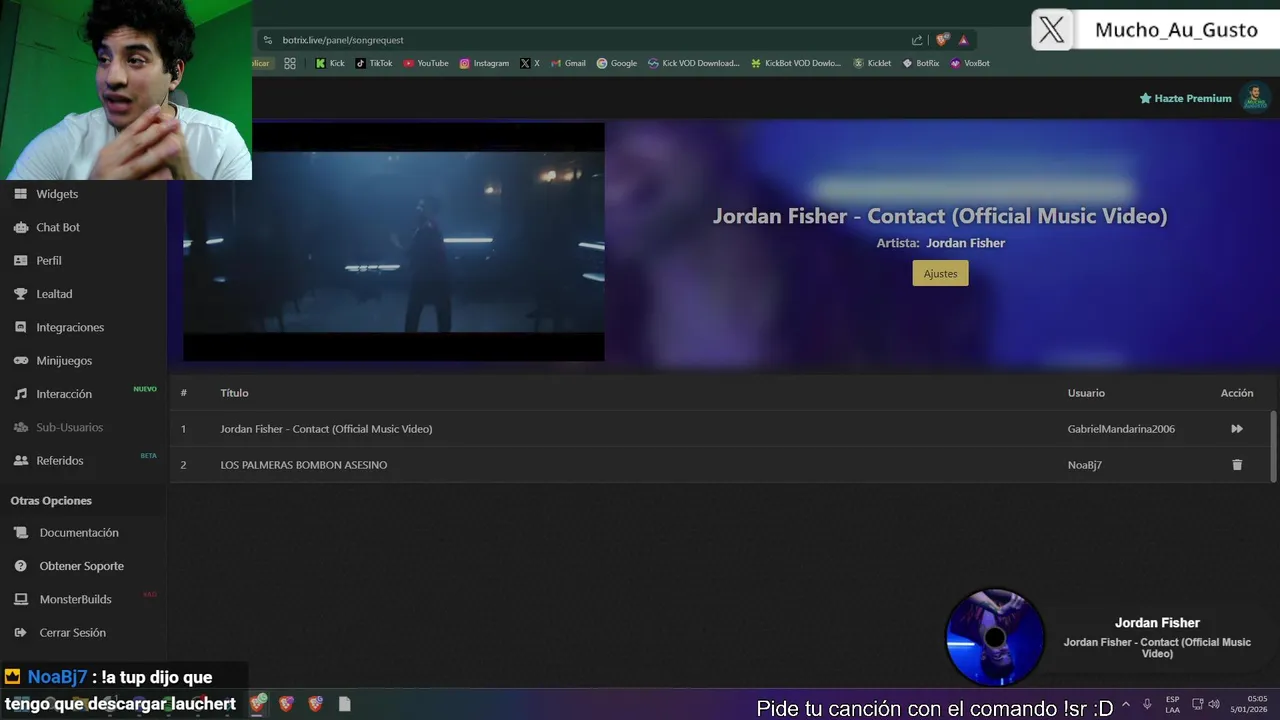Show hidden icons in the system tray

1126,705
